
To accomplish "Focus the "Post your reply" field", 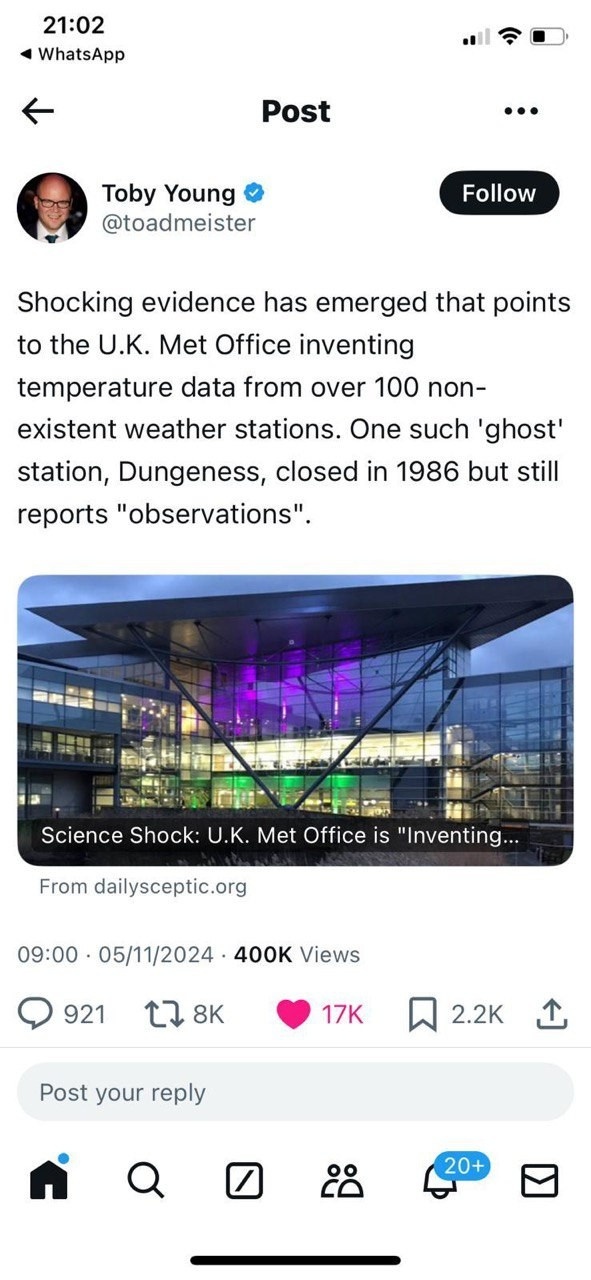I will pyautogui.click(x=295, y=1092).
